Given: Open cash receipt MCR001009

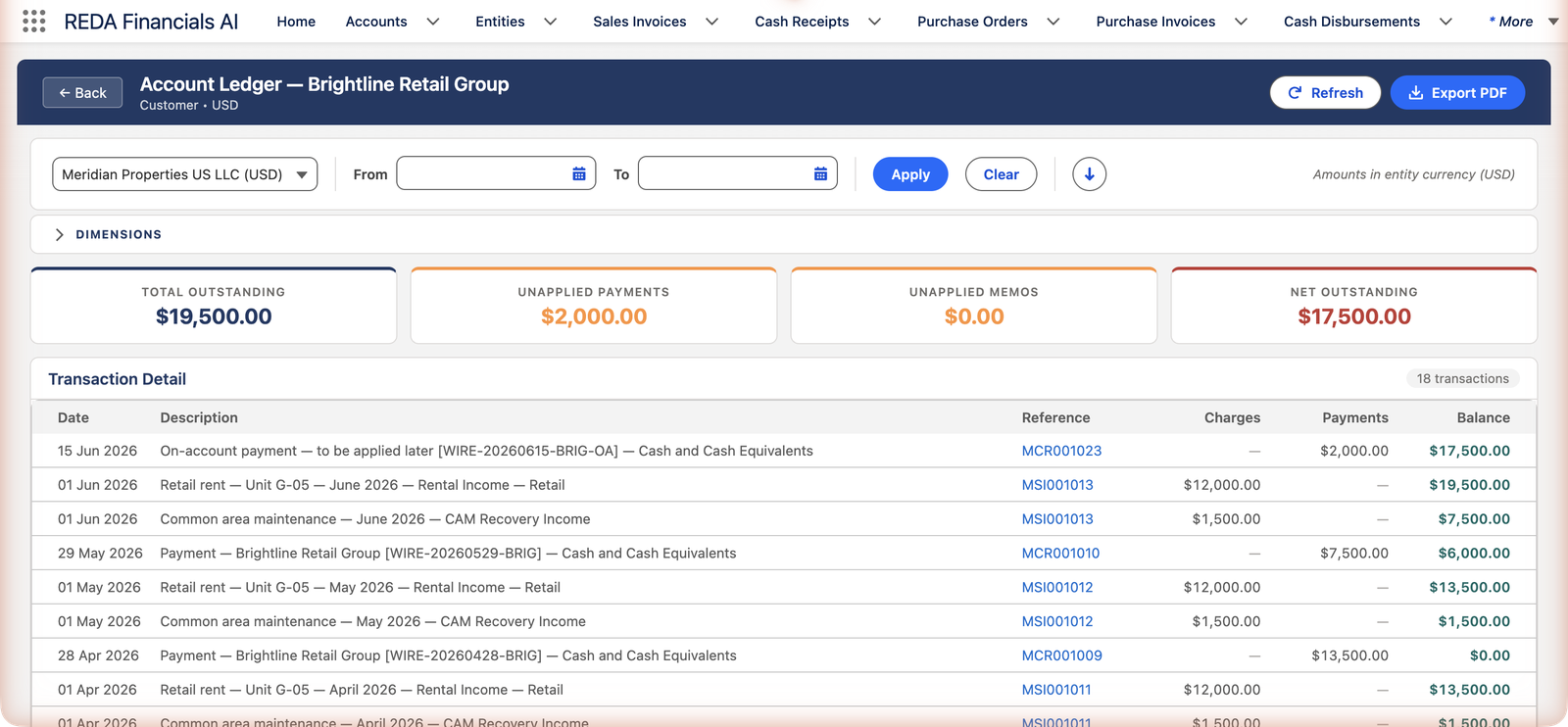Looking at the screenshot, I should (x=1061, y=655).
